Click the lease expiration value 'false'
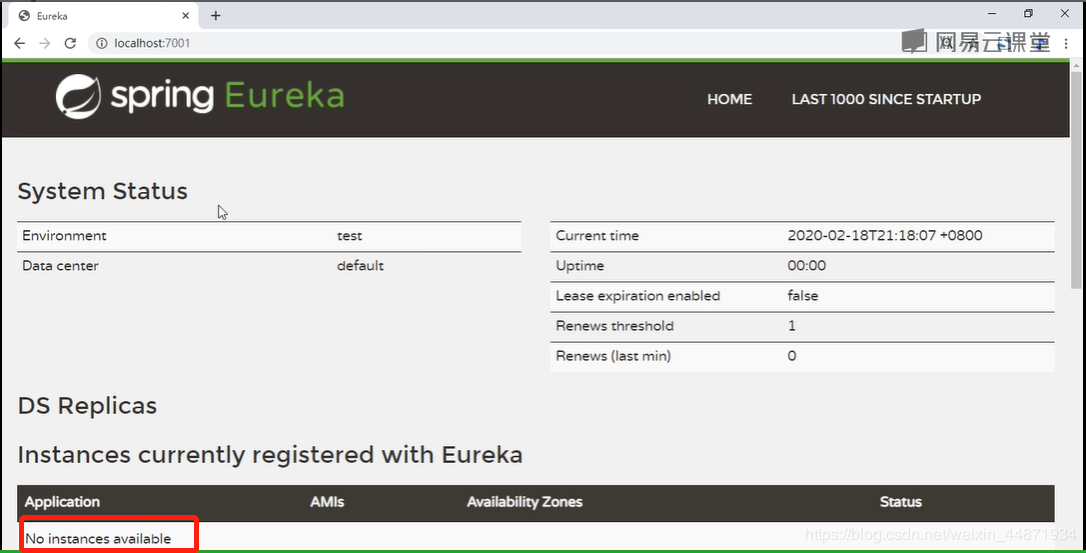 (803, 296)
